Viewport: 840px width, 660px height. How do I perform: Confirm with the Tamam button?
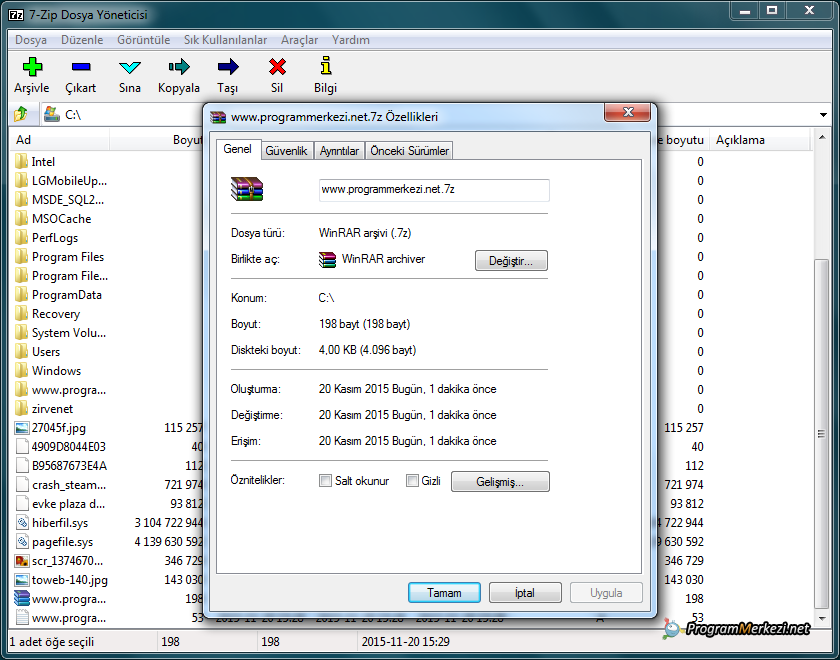click(x=444, y=593)
